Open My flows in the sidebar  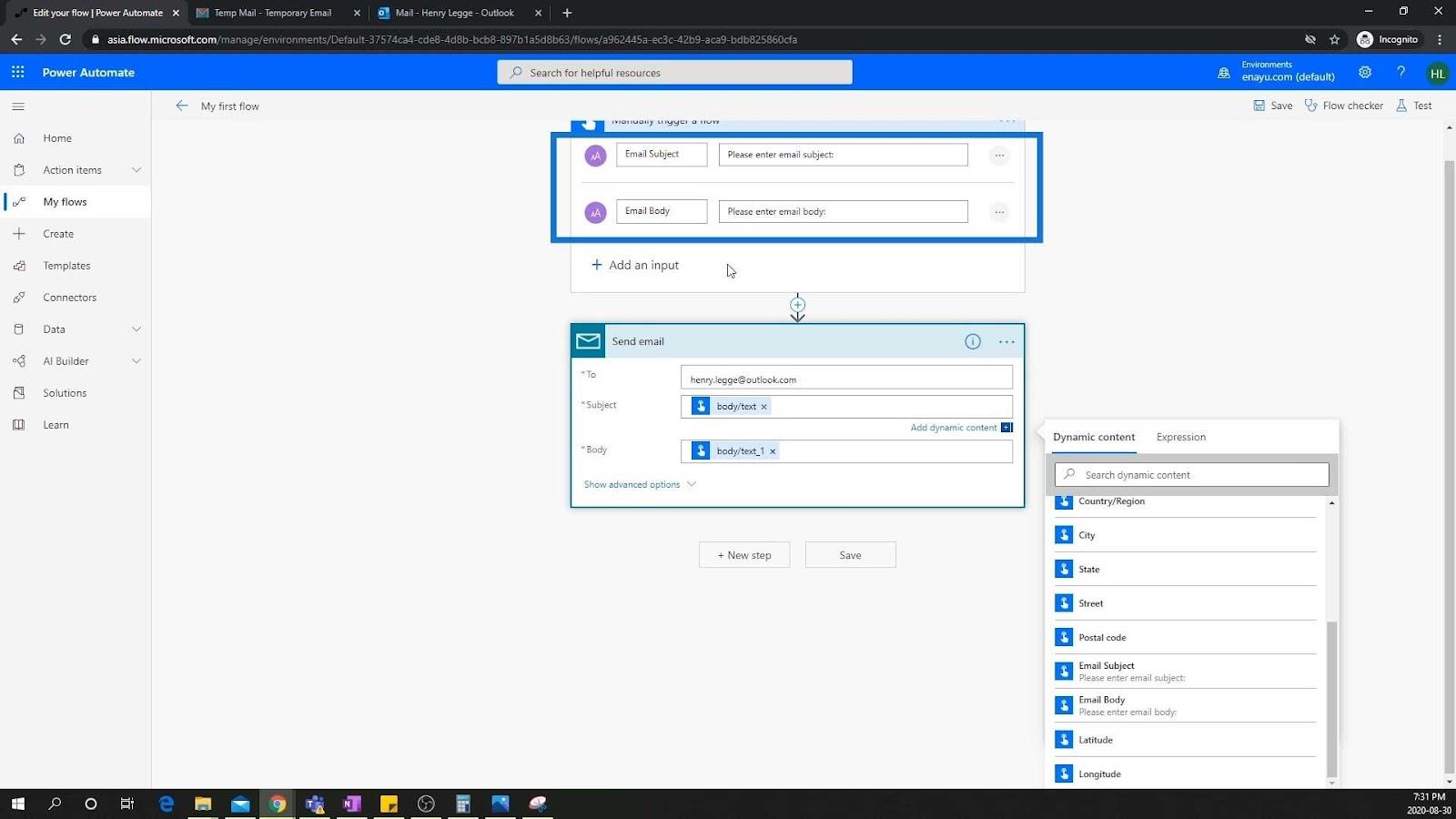point(76,202)
